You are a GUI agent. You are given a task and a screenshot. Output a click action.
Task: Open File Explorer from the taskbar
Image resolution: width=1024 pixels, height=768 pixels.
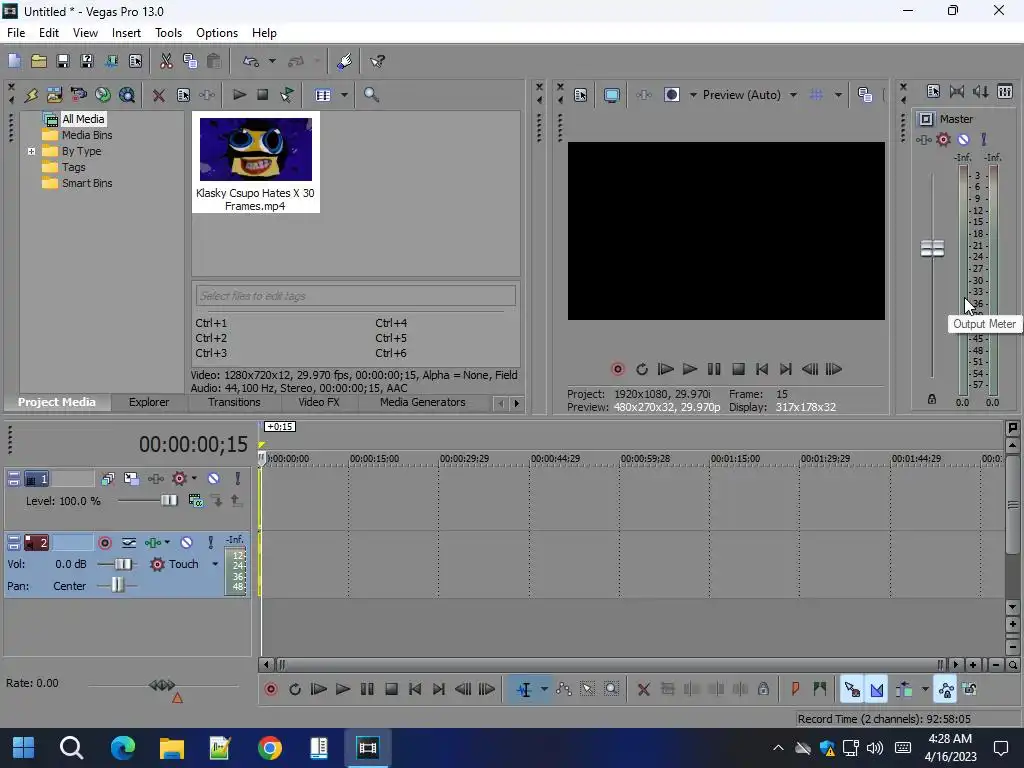click(171, 748)
